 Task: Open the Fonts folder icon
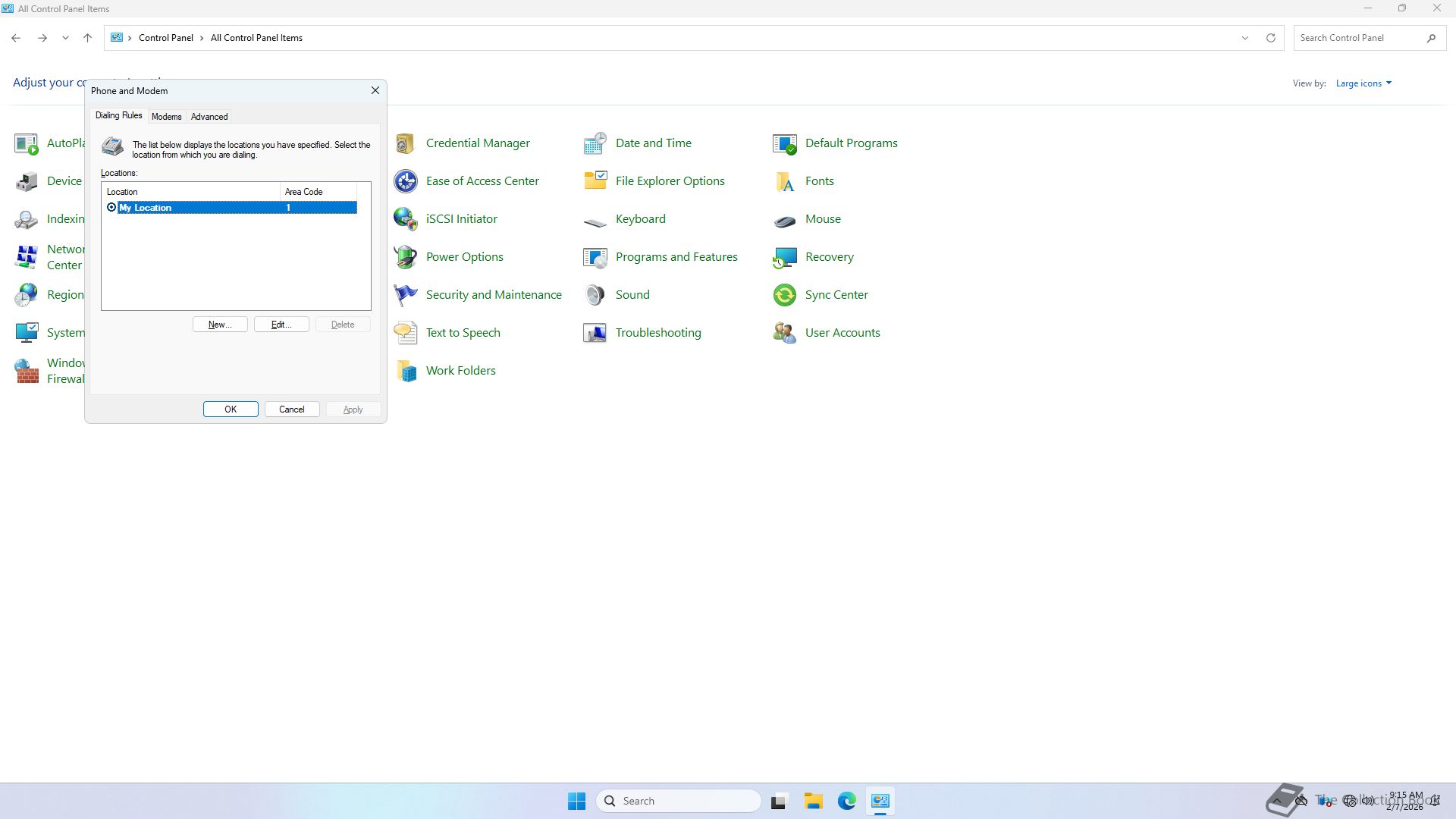click(785, 181)
